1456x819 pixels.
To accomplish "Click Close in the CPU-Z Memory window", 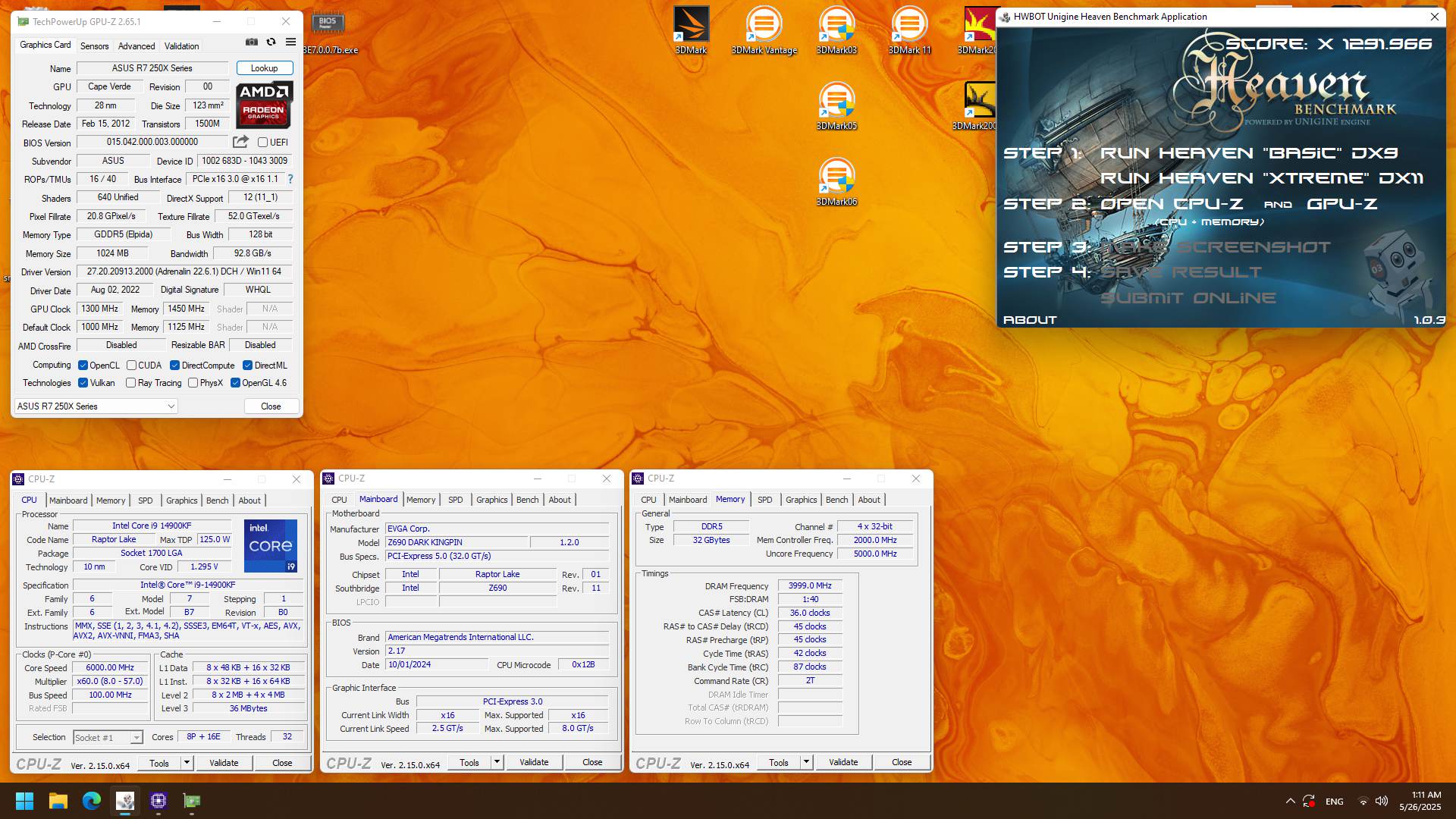I will (x=902, y=762).
